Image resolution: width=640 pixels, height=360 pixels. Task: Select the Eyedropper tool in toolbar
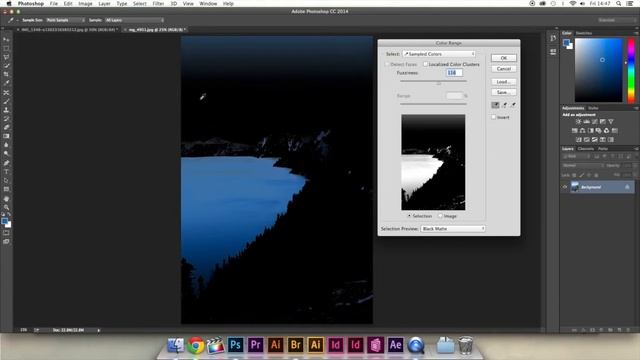[6, 83]
